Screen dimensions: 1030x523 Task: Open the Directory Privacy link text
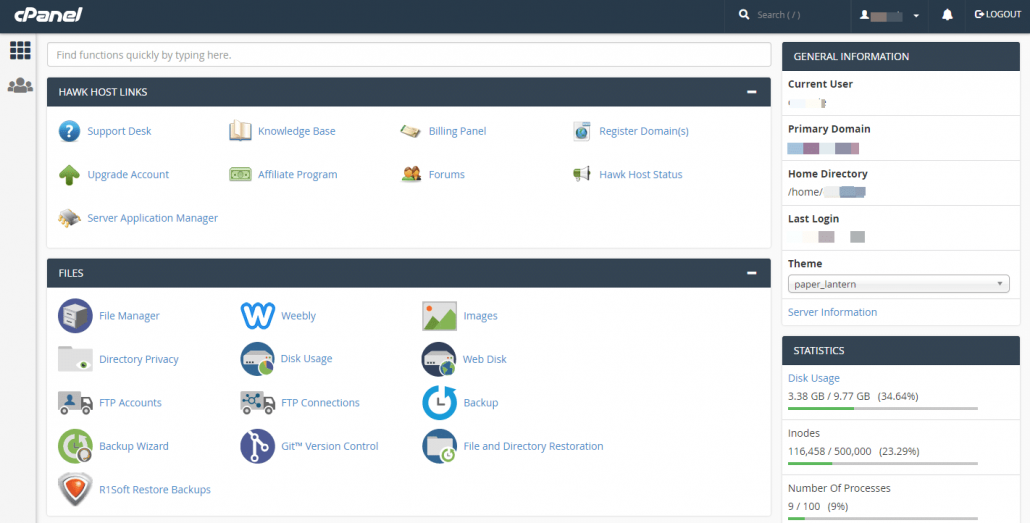coord(139,359)
